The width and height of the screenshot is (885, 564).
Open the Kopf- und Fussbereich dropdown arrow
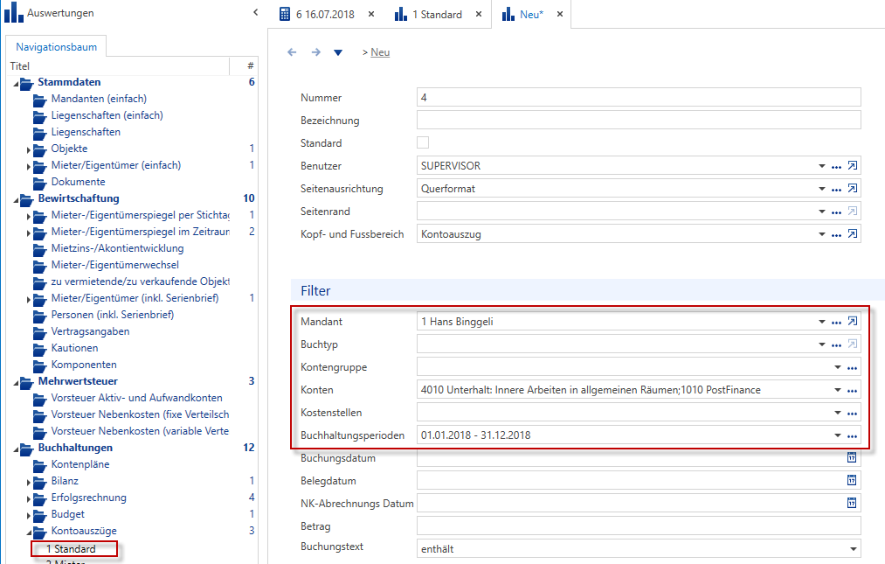click(822, 234)
